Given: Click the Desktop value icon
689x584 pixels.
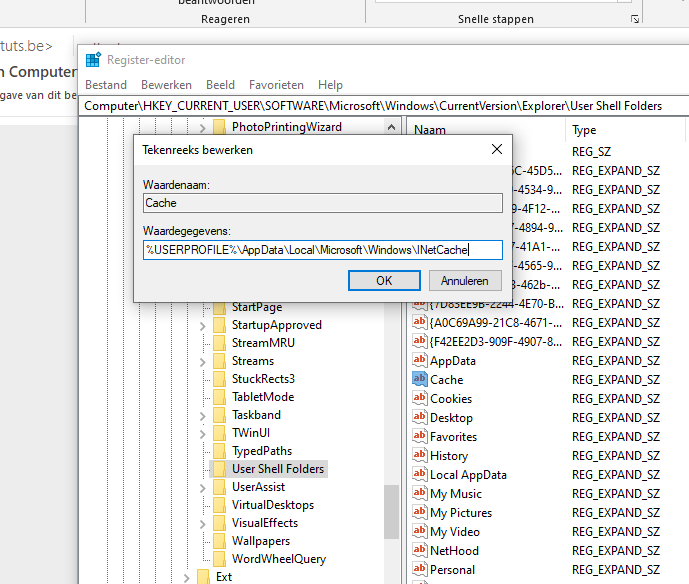Looking at the screenshot, I should (x=419, y=418).
